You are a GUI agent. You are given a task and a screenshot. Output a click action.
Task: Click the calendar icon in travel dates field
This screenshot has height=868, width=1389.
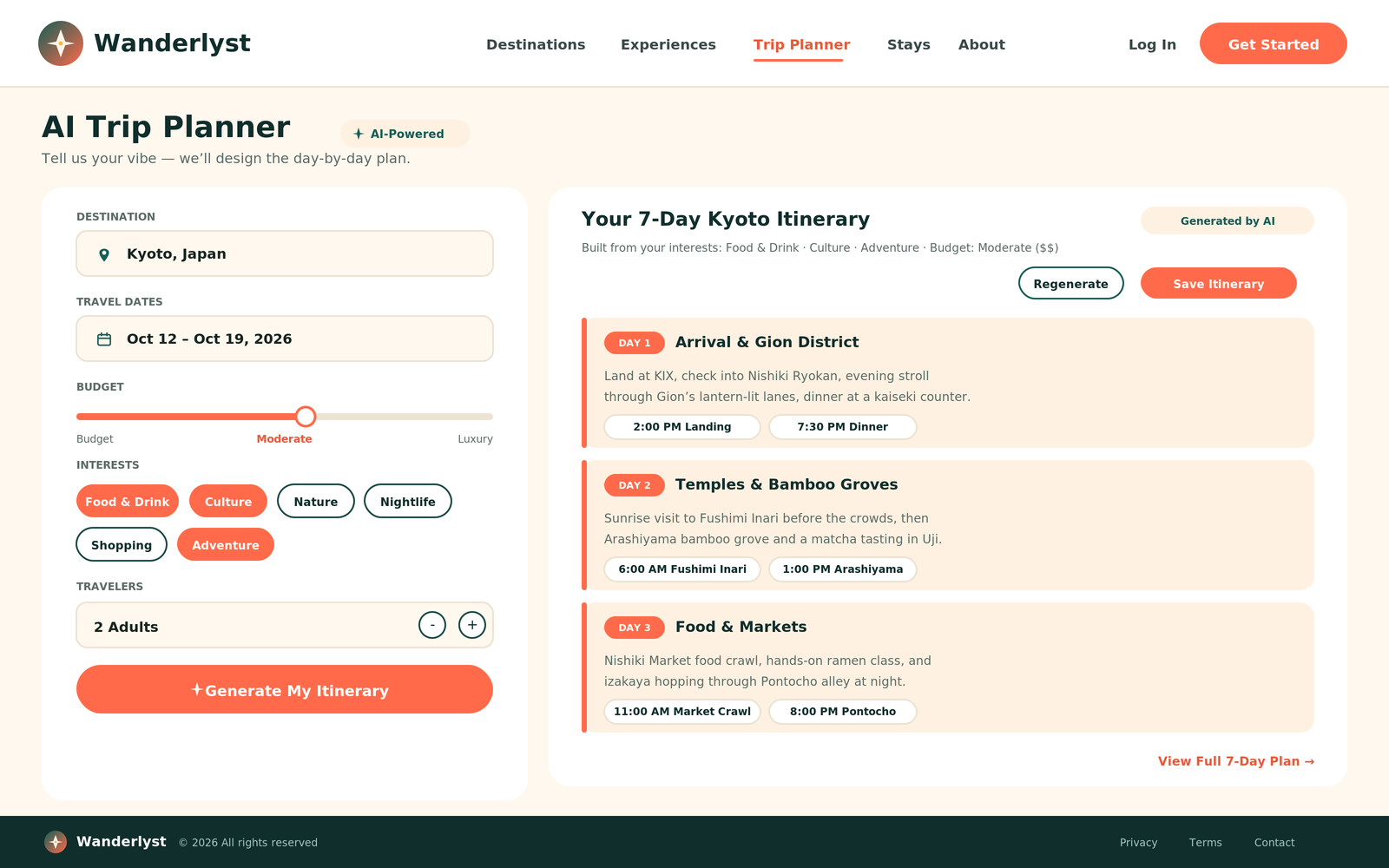point(104,339)
